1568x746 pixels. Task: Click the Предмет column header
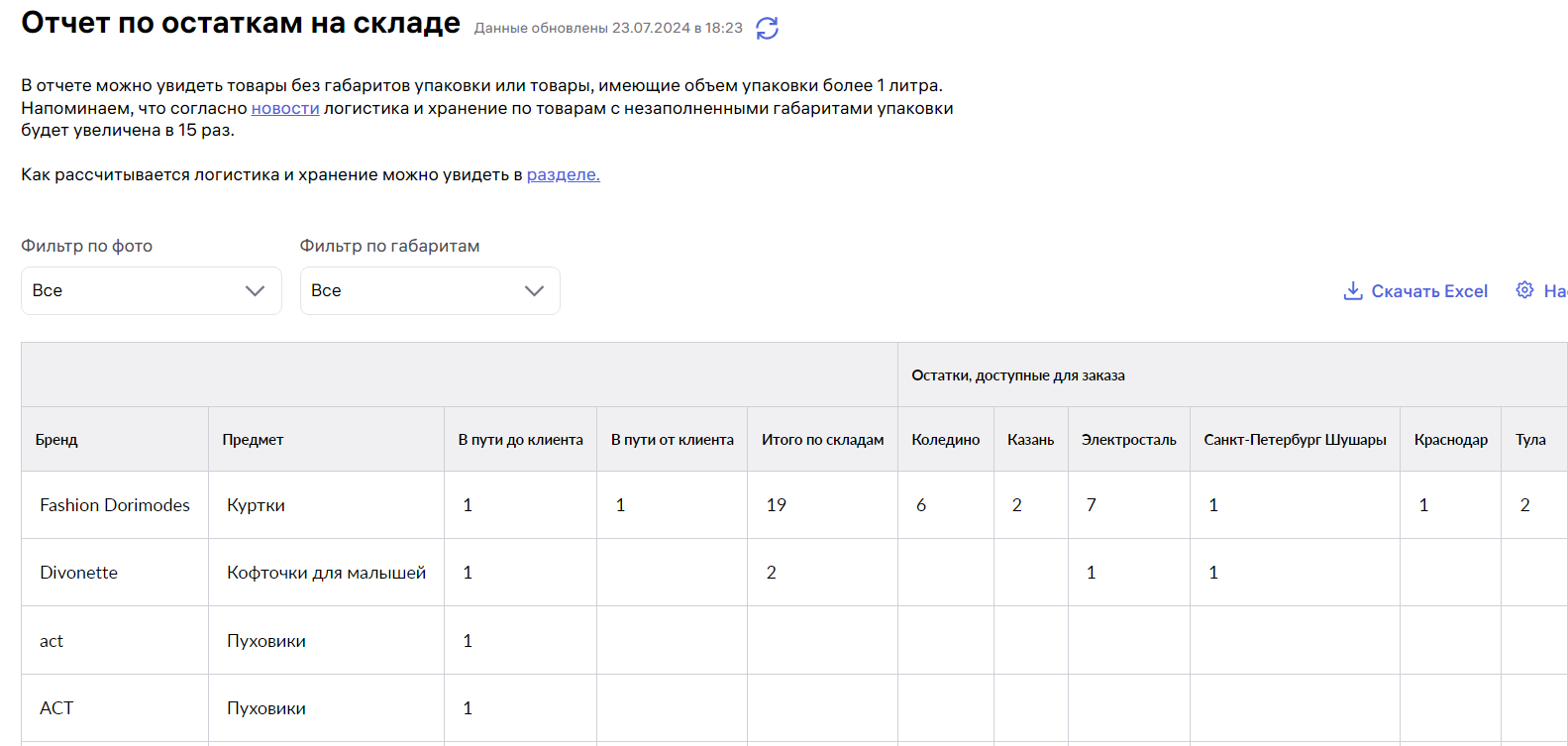coord(253,440)
